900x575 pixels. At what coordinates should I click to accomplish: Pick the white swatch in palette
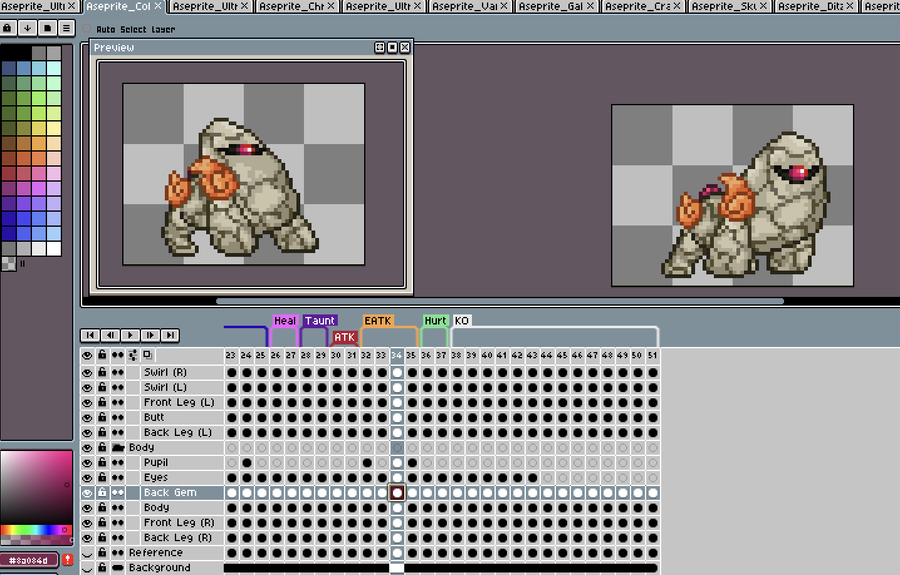(54, 248)
